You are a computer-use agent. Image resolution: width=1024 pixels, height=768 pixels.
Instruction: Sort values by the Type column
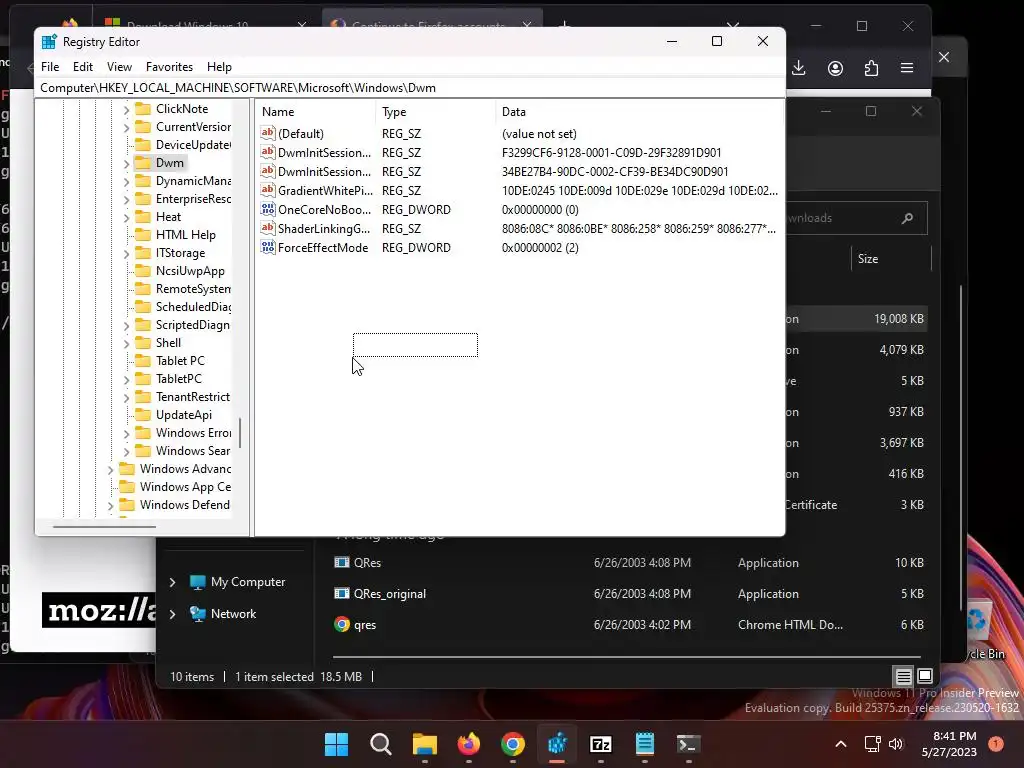point(436,112)
